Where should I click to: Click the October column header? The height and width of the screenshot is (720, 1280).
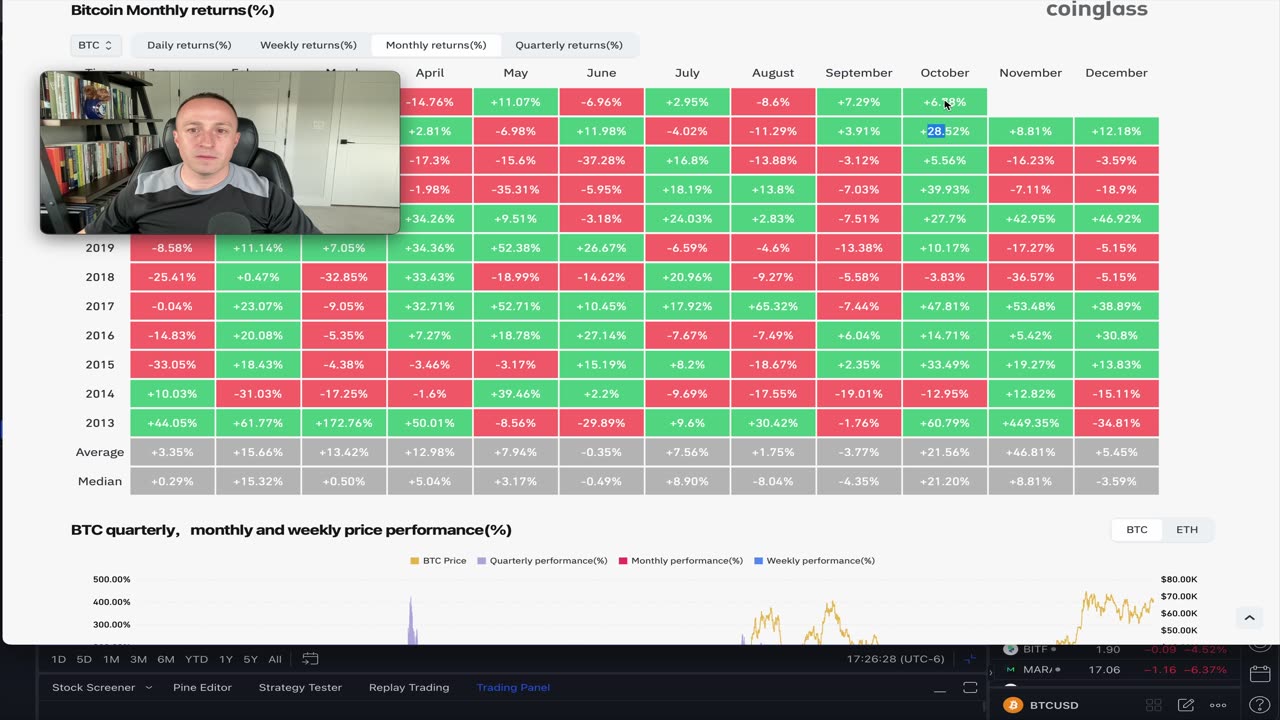(x=945, y=73)
